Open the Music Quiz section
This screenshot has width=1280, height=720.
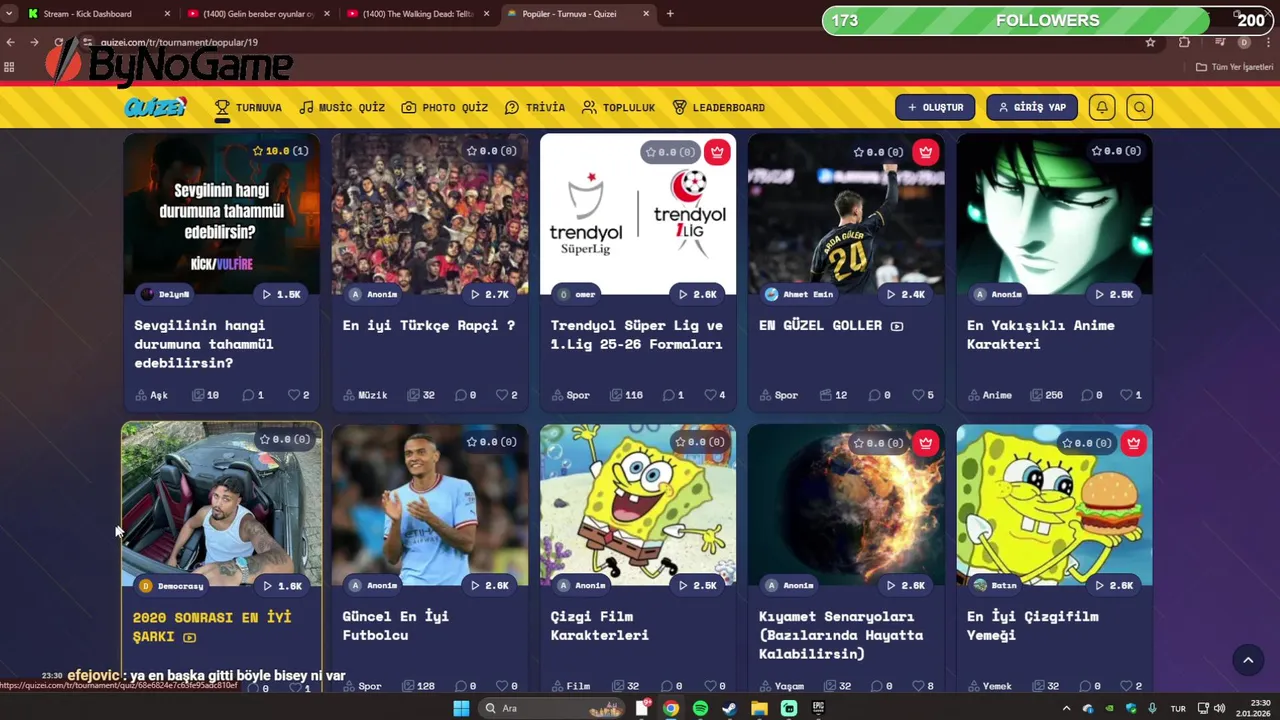pos(342,107)
